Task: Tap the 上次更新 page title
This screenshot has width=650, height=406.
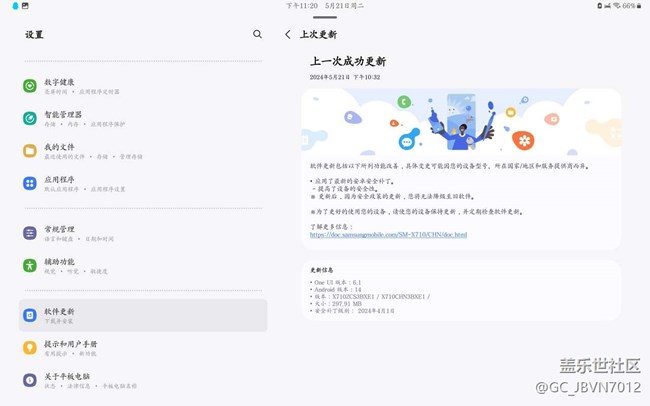Action: 318,34
